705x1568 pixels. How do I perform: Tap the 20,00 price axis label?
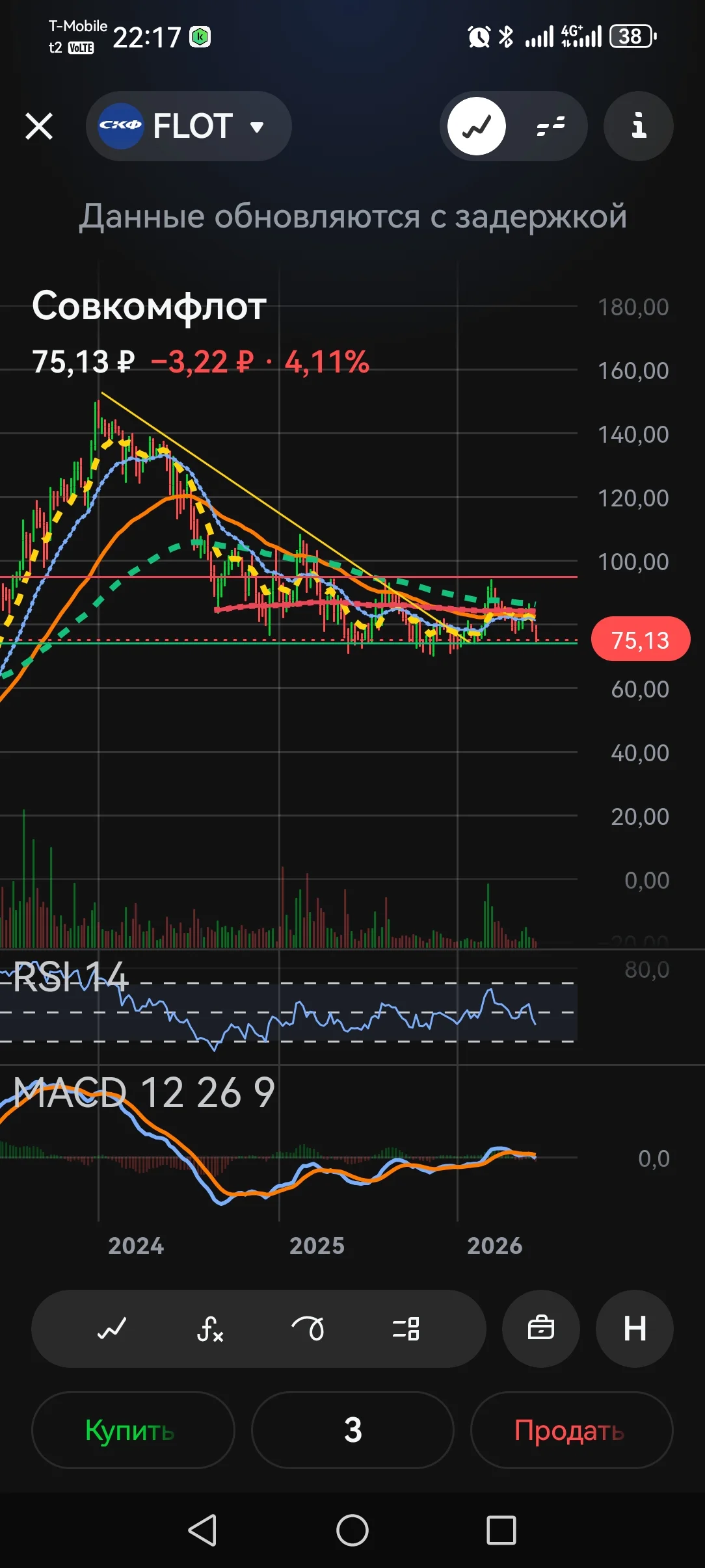[640, 817]
